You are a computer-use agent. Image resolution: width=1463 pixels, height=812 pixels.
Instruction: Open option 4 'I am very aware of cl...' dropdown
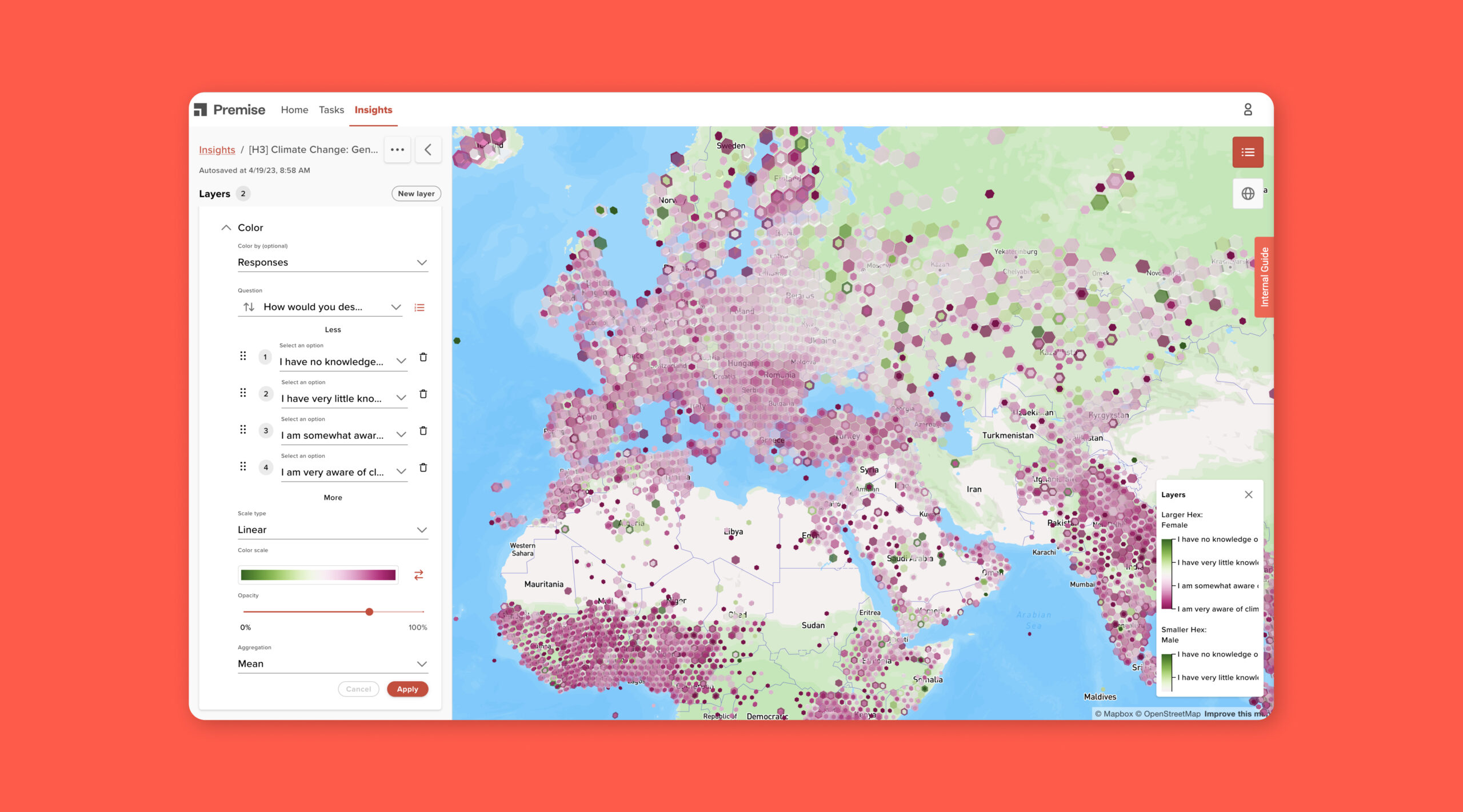[344, 472]
